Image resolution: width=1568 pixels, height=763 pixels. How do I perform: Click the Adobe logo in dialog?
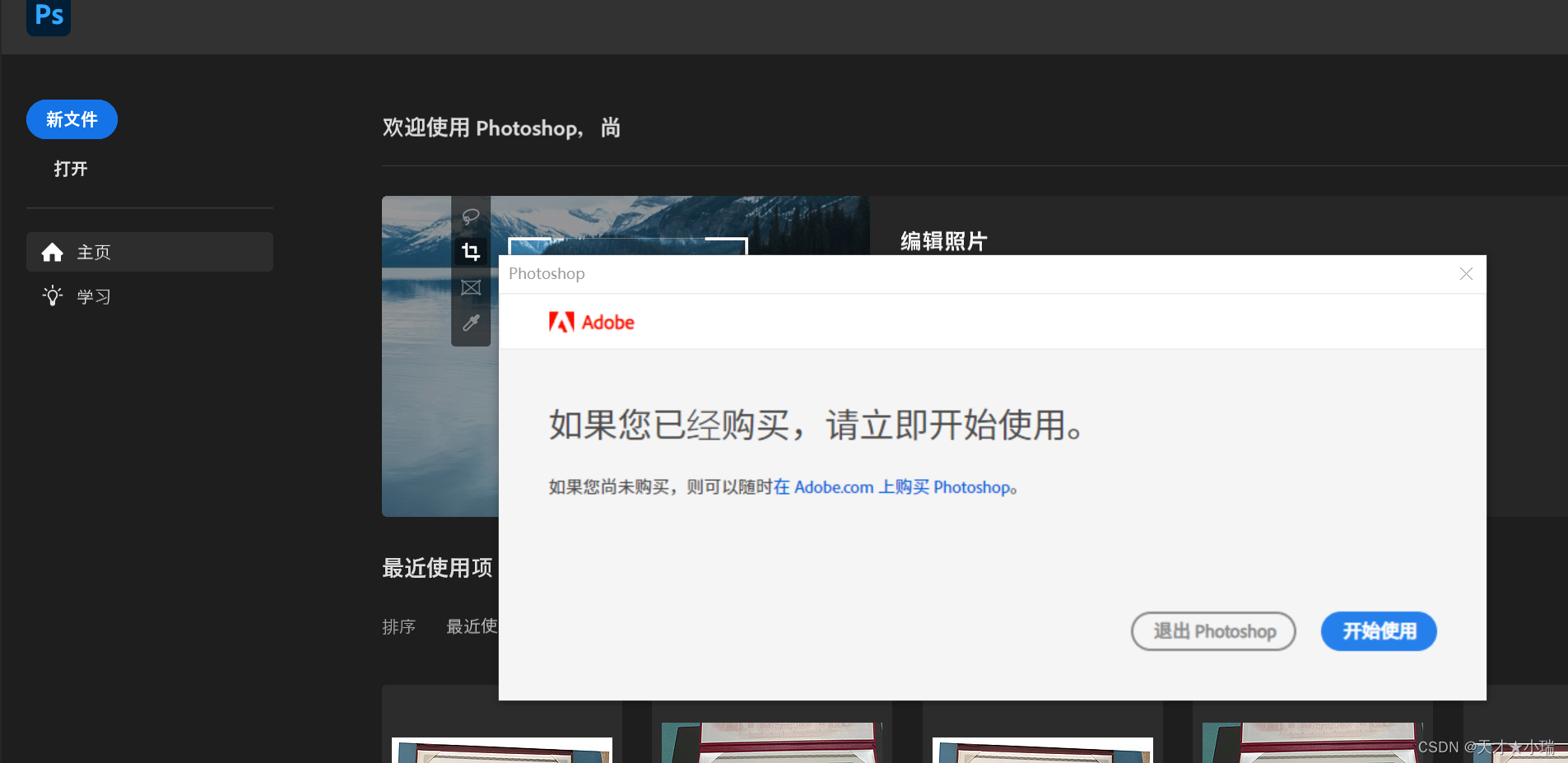click(x=592, y=322)
